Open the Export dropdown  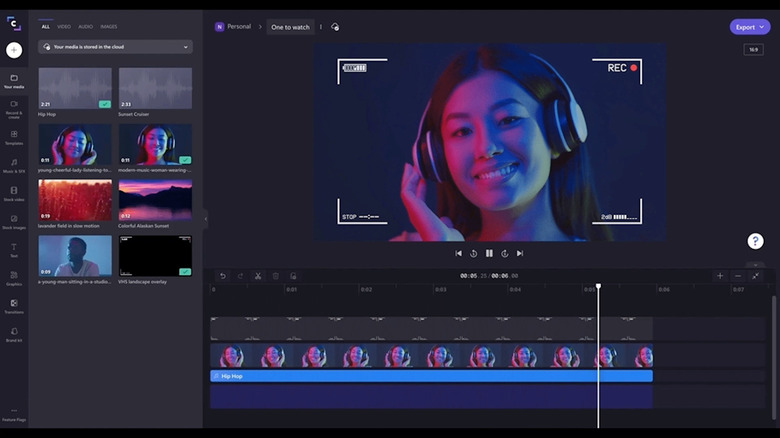pos(749,27)
